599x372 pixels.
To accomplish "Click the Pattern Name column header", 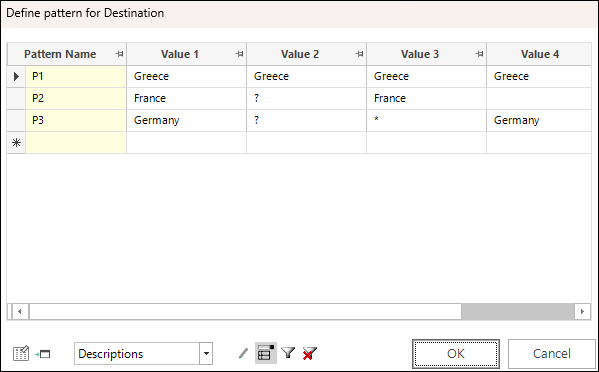I will click(x=67, y=54).
